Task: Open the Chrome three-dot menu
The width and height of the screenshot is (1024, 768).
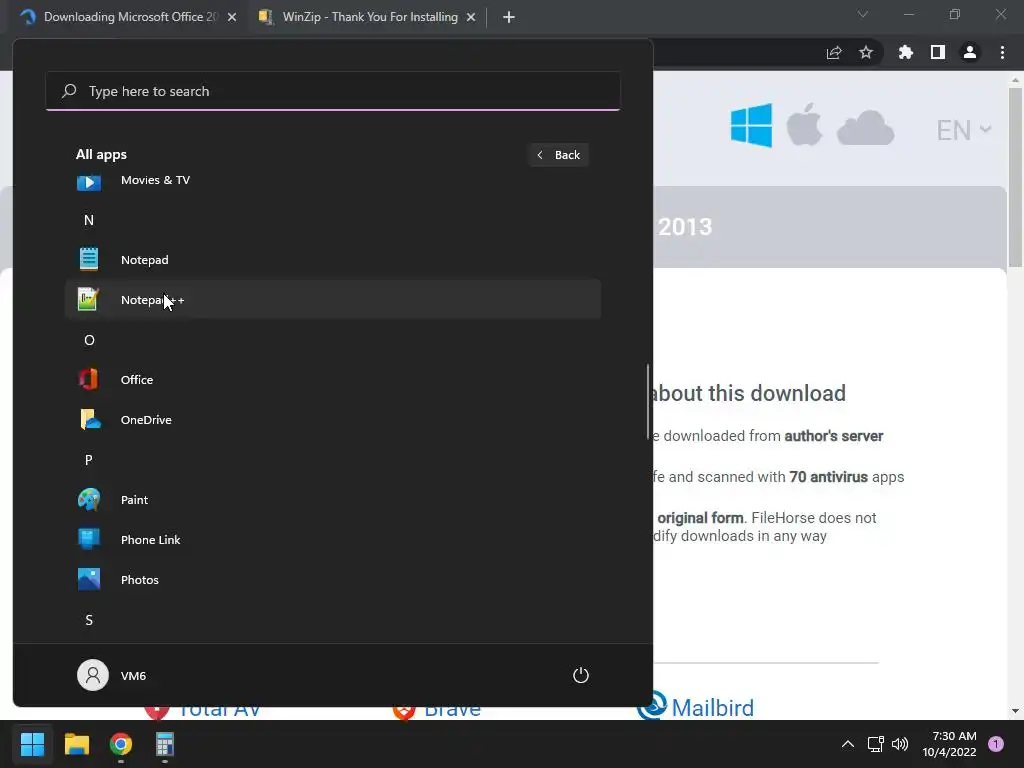Action: 1002,52
